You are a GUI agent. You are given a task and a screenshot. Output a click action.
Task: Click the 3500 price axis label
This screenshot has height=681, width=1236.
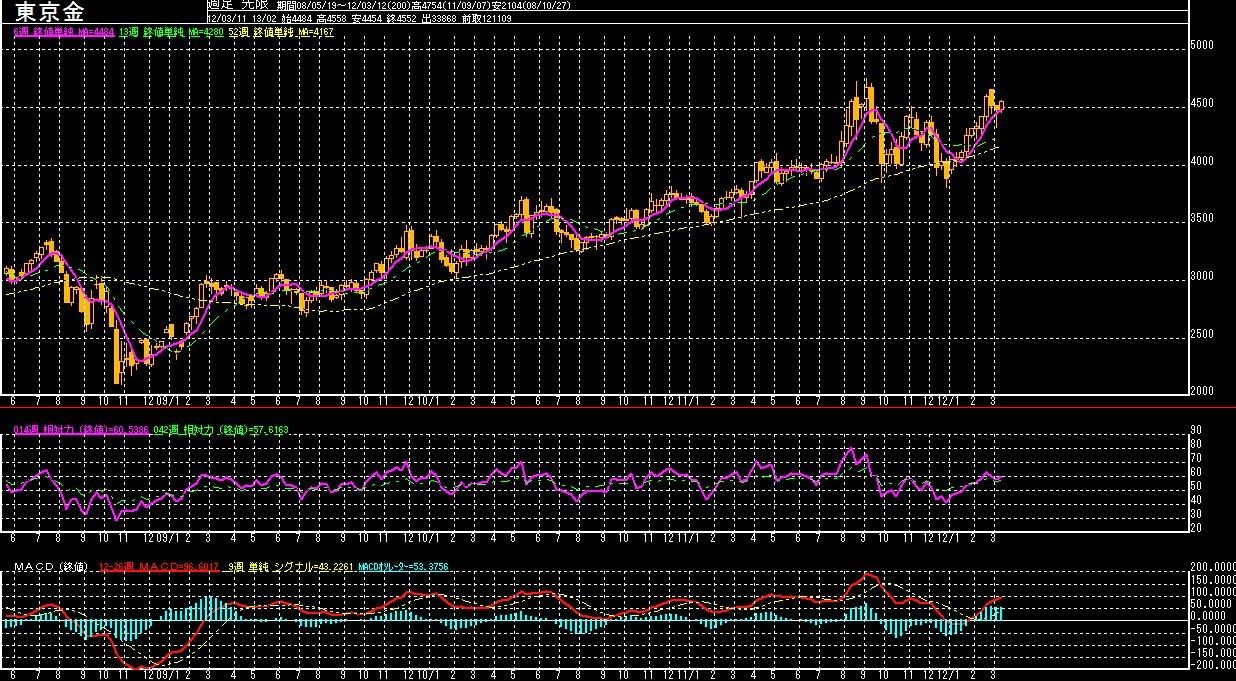click(1201, 218)
